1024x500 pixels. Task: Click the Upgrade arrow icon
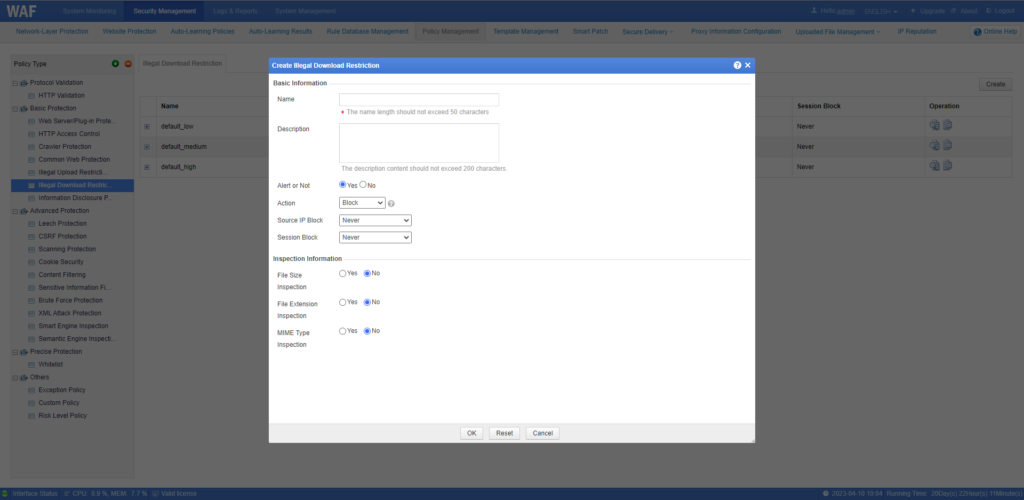click(x=913, y=10)
